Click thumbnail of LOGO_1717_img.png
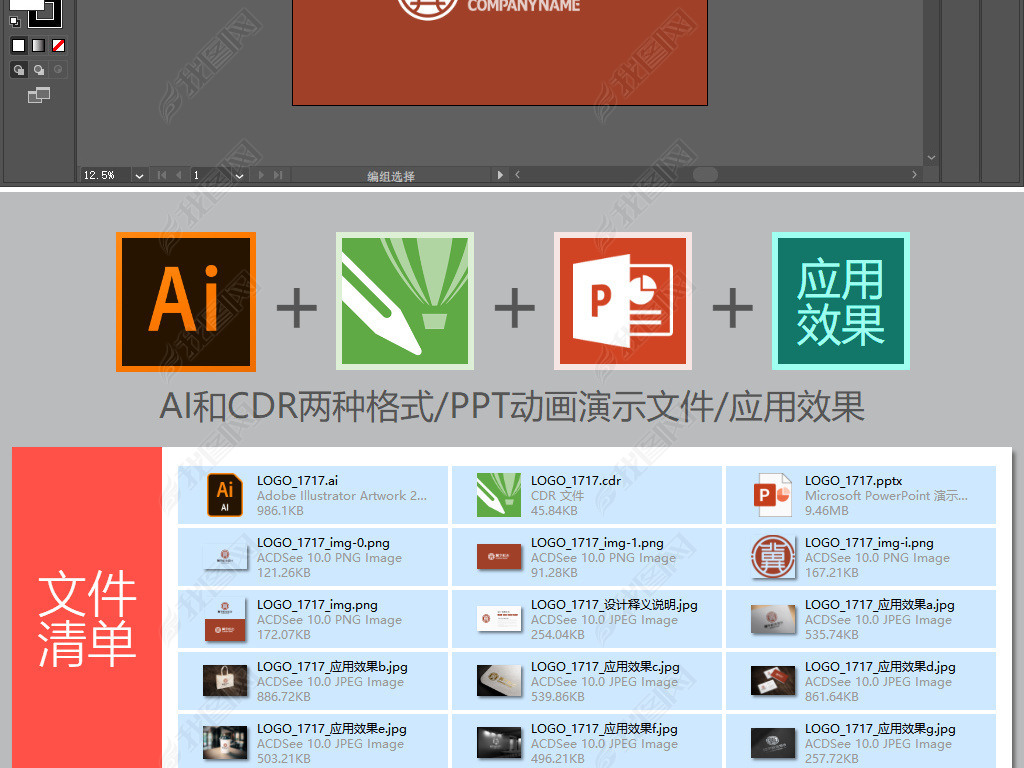Viewport: 1024px width, 768px height. click(x=225, y=619)
